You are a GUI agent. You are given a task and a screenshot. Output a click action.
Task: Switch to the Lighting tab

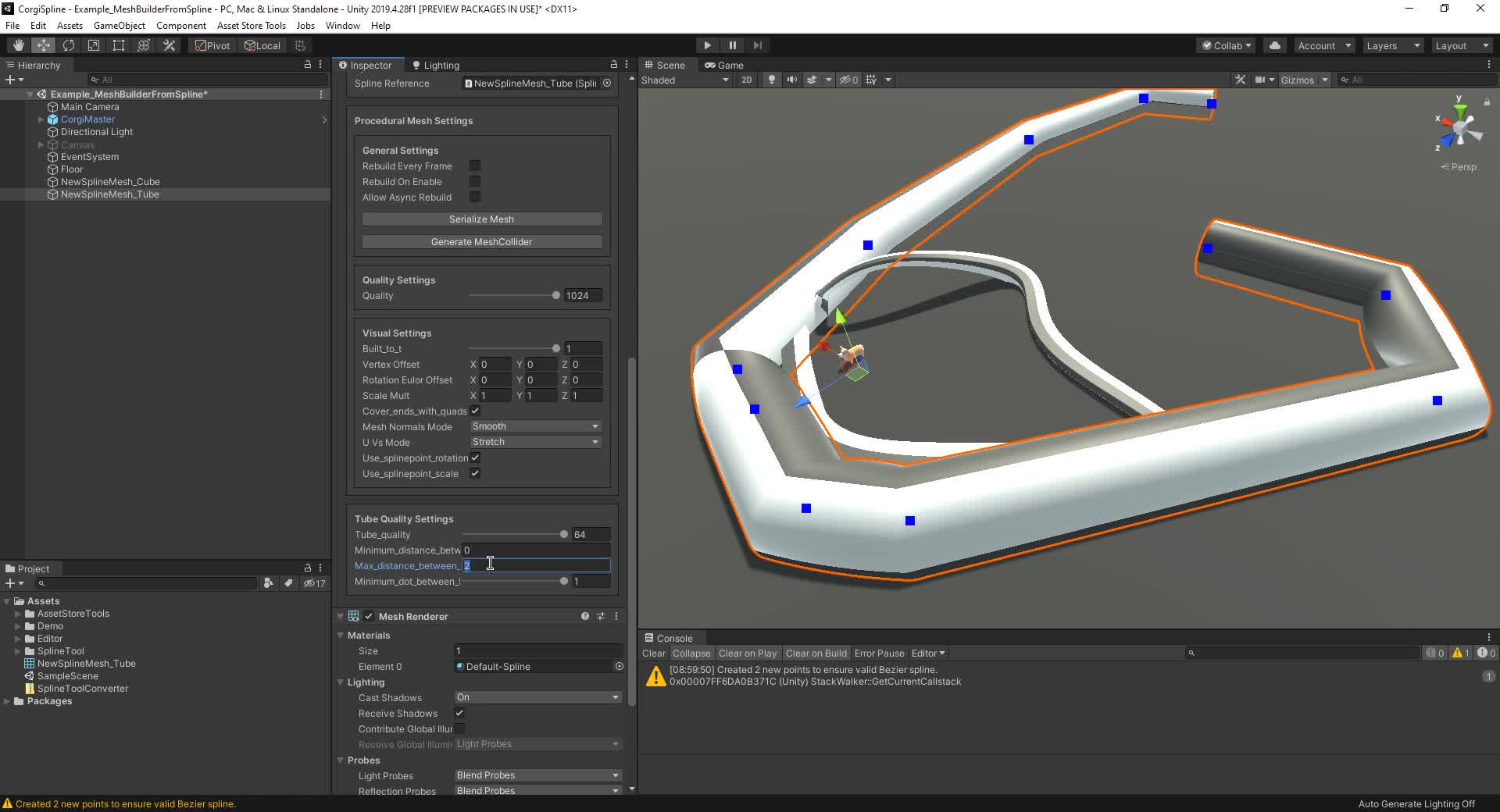pos(436,66)
